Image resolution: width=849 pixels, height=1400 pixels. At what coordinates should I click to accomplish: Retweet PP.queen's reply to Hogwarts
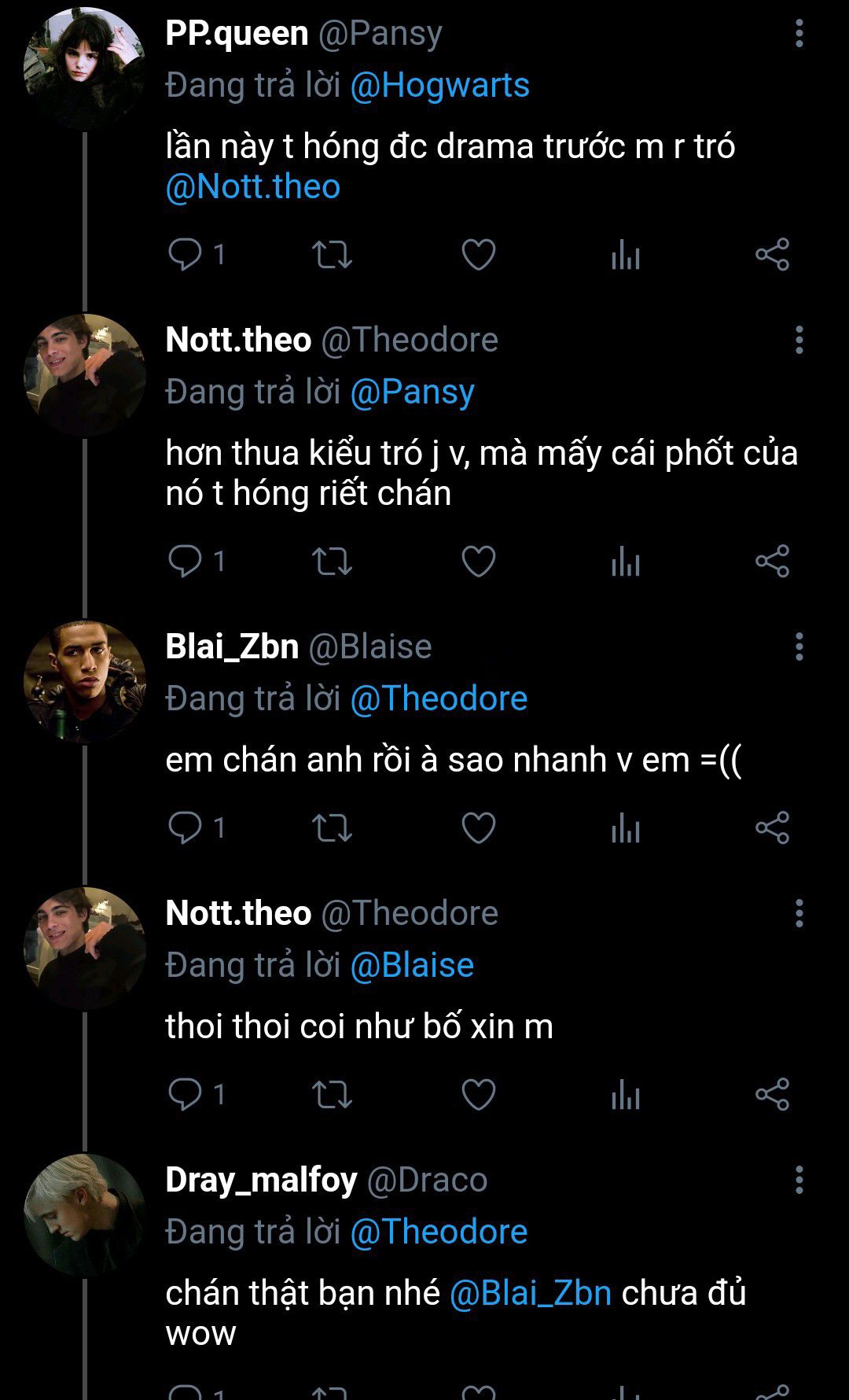pos(332,255)
